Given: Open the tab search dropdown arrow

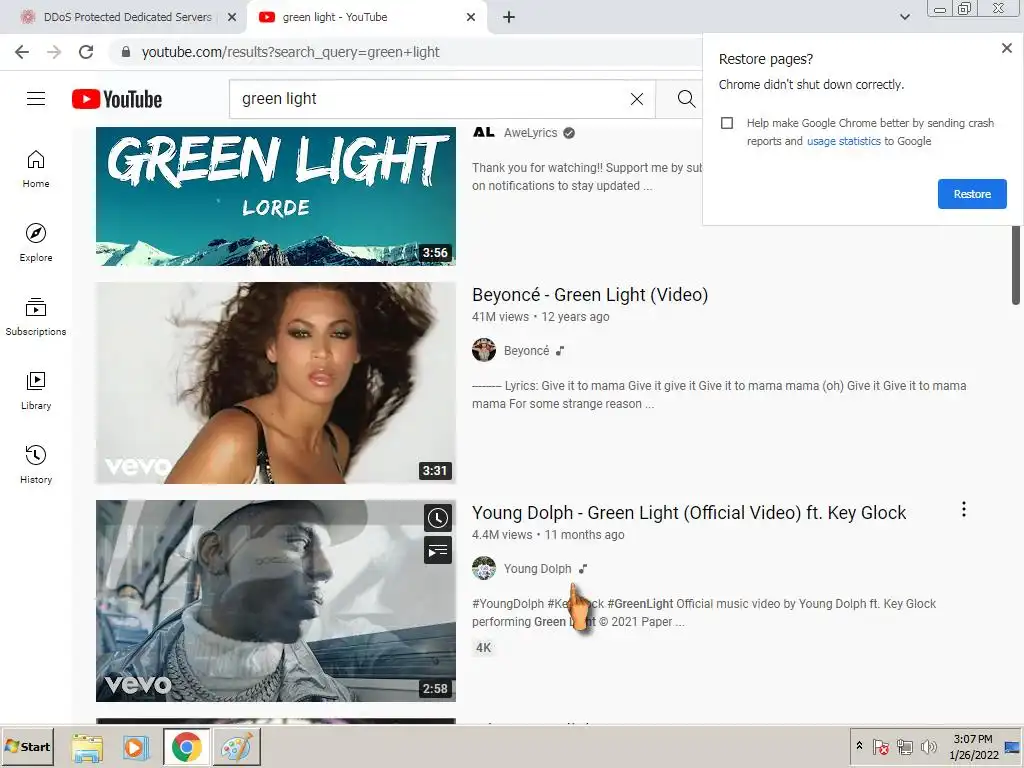Looking at the screenshot, I should (904, 17).
